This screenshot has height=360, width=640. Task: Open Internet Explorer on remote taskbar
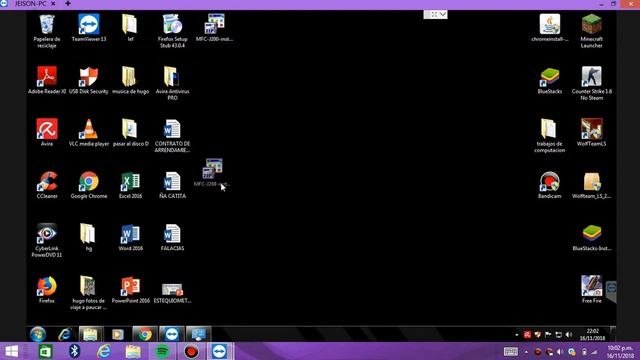(x=64, y=334)
